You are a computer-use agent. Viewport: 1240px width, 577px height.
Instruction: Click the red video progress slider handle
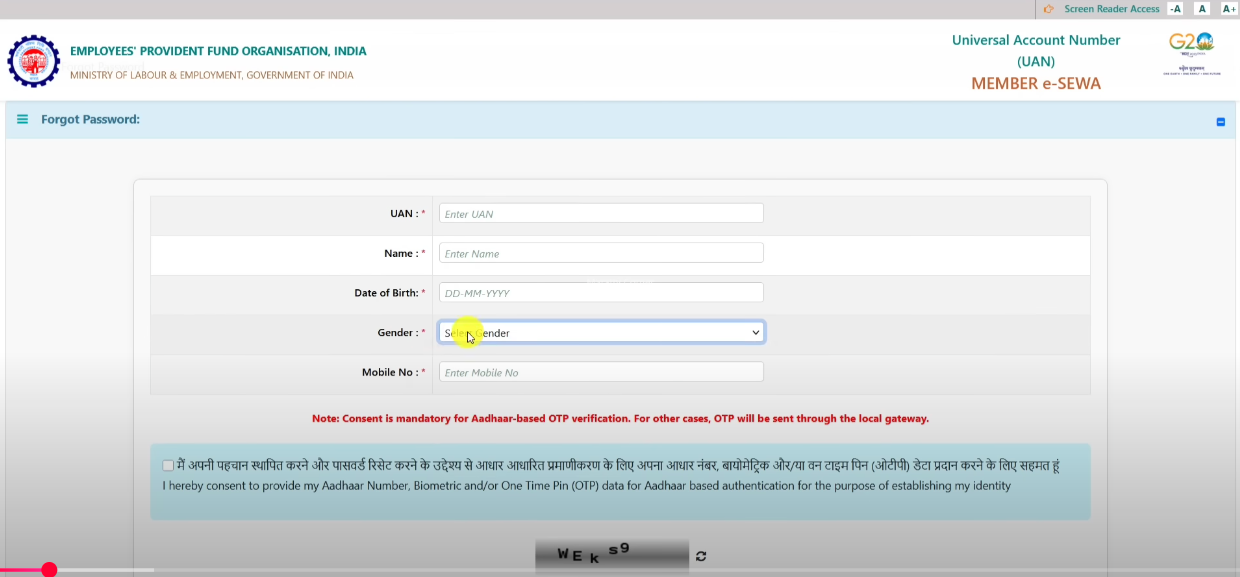[49, 570]
